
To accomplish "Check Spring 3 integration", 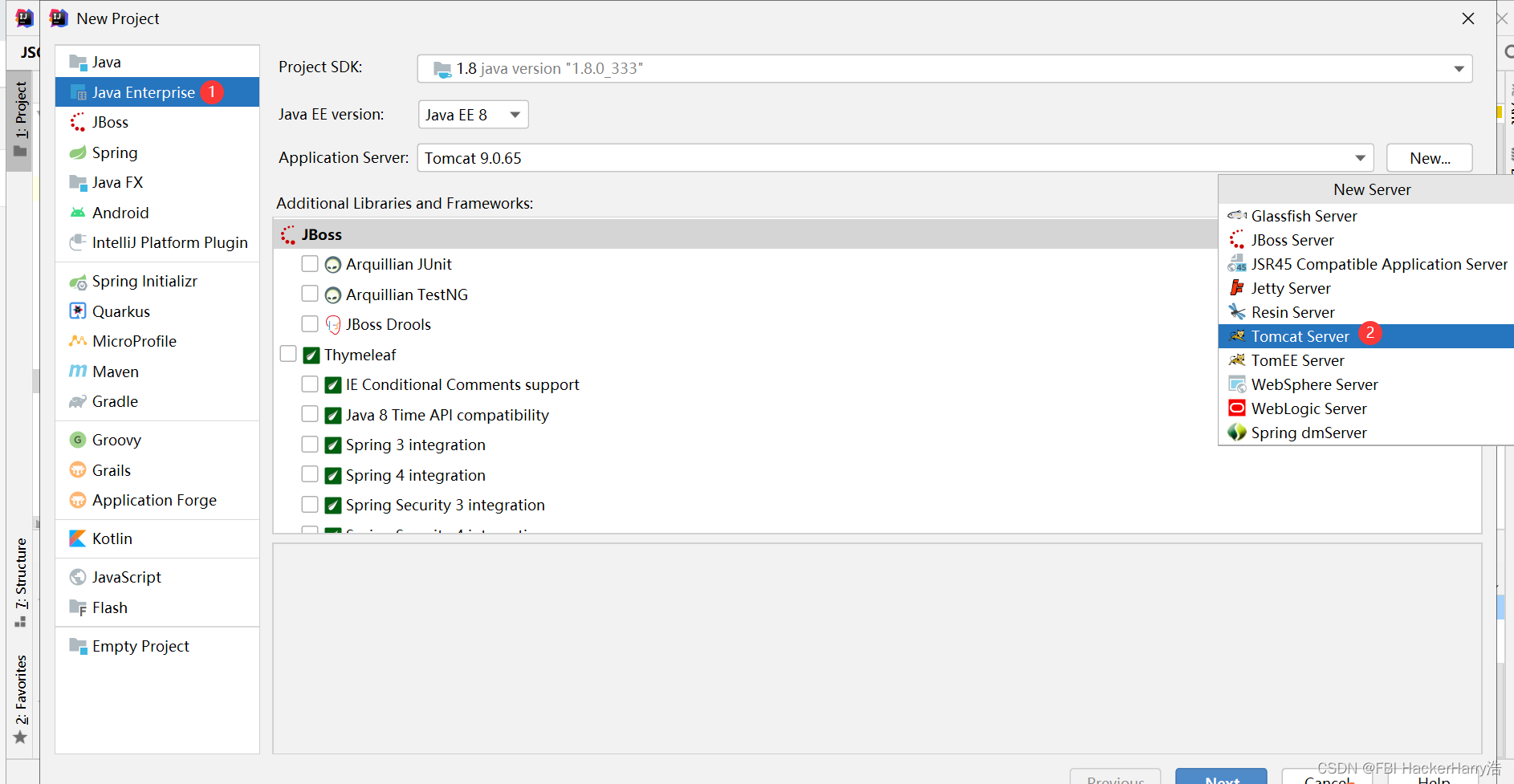I will [310, 444].
